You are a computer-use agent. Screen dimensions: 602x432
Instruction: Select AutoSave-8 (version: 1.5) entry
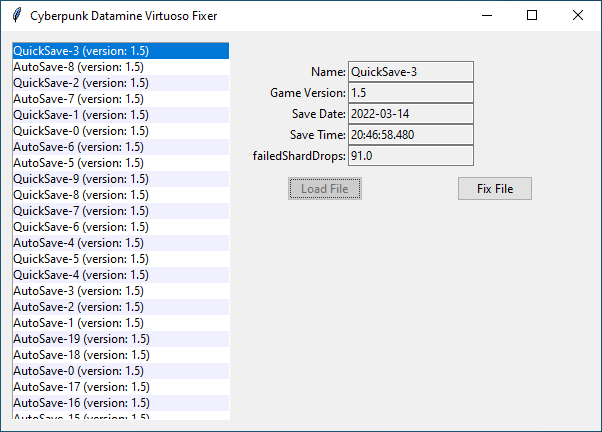(121, 67)
